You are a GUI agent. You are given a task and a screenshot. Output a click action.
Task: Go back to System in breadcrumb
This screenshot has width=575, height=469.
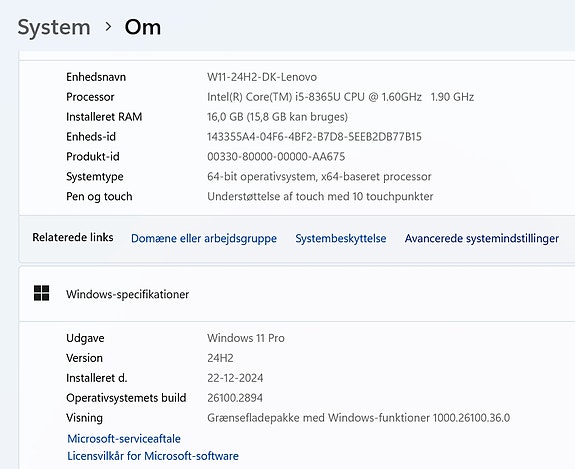[54, 27]
